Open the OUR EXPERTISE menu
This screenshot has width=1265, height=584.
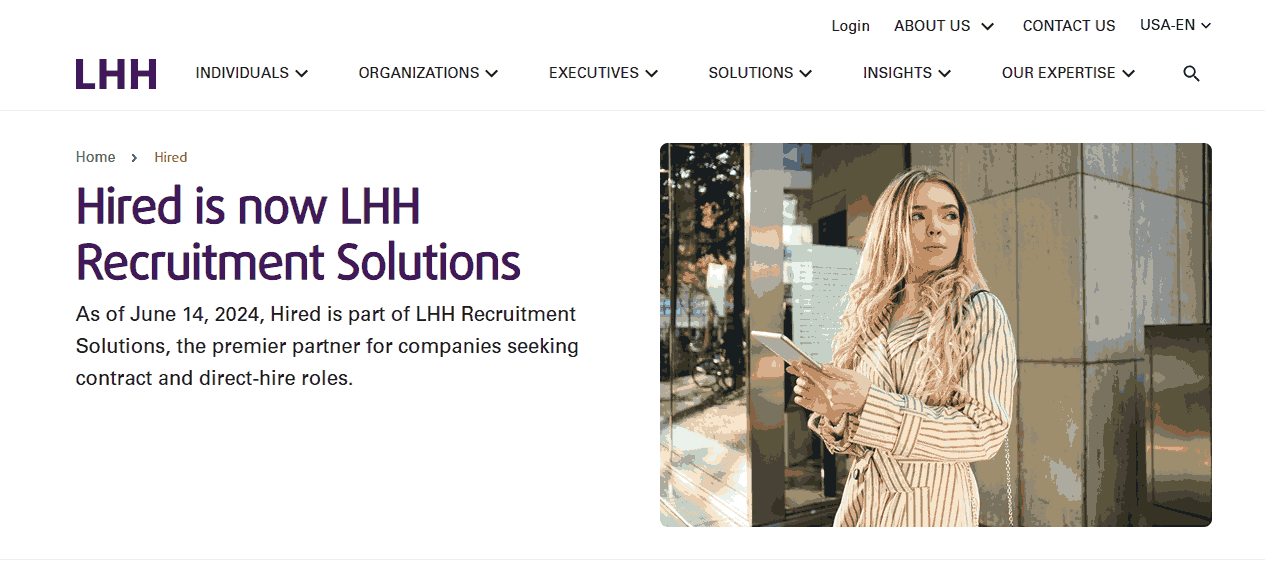(x=1069, y=73)
